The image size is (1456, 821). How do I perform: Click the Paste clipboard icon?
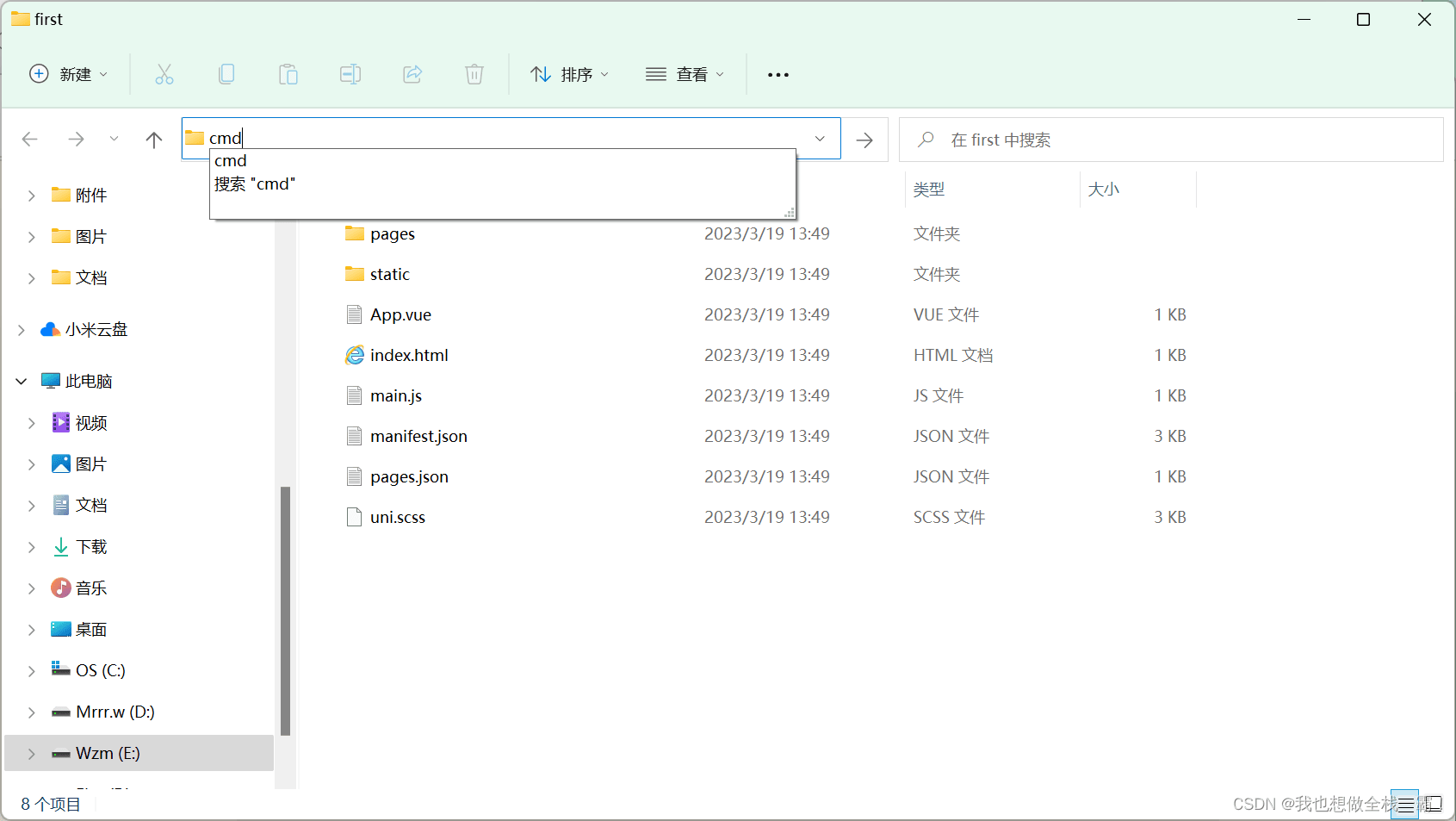[x=288, y=75]
